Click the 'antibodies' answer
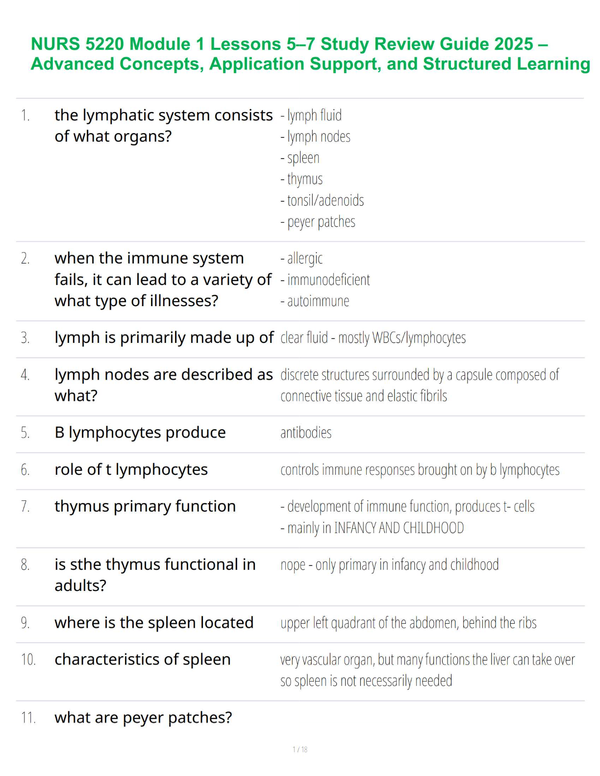The height and width of the screenshot is (776, 600). click(306, 433)
